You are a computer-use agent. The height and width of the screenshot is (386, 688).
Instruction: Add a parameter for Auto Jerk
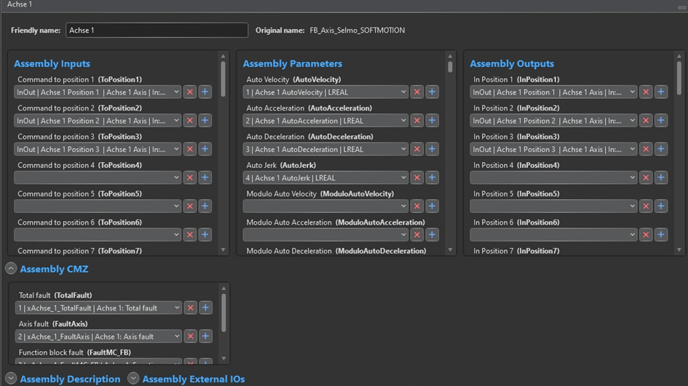432,178
